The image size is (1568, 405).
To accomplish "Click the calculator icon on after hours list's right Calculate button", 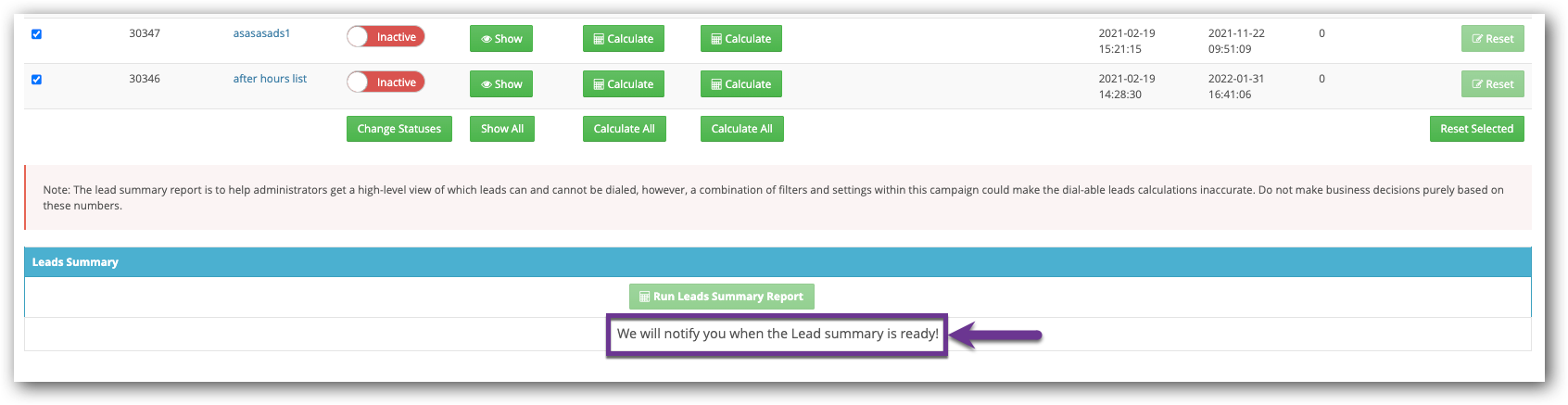I will coord(716,84).
